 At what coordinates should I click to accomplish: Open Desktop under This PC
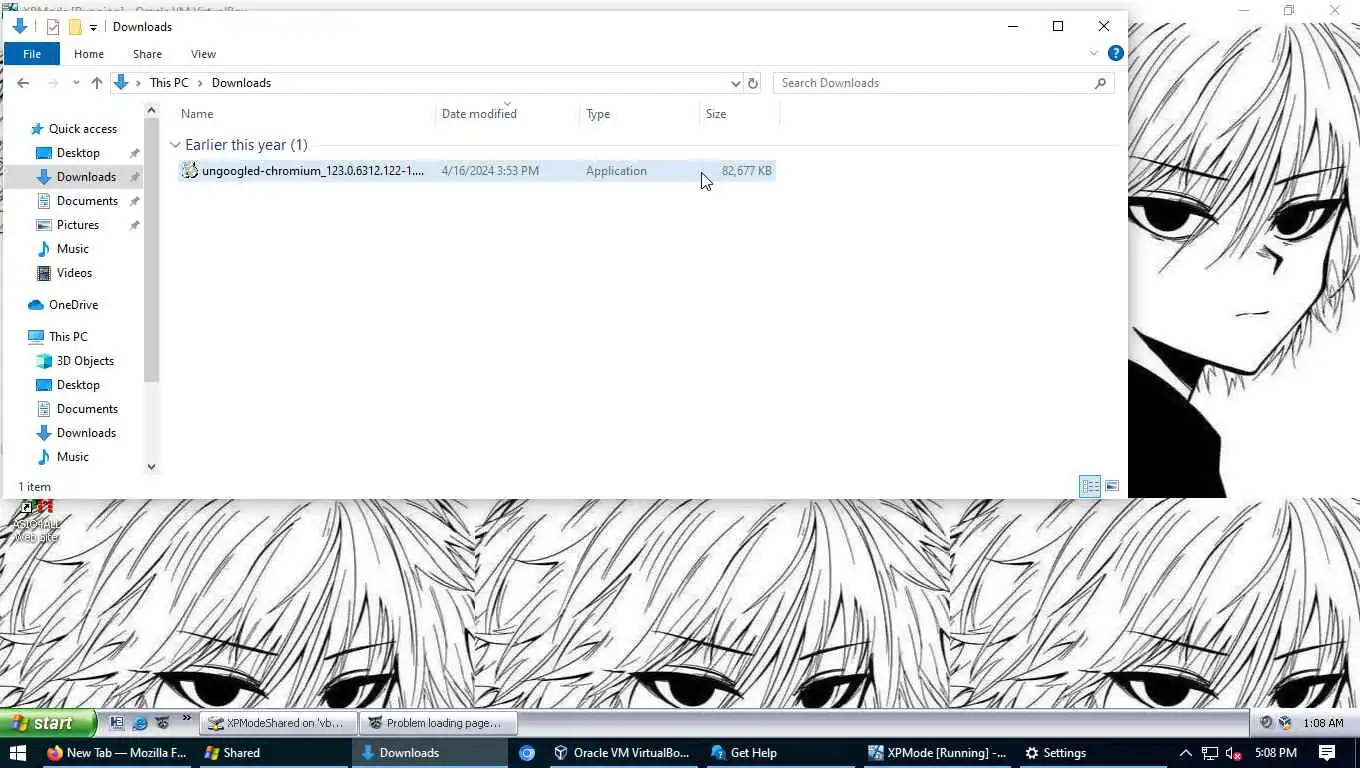click(78, 385)
